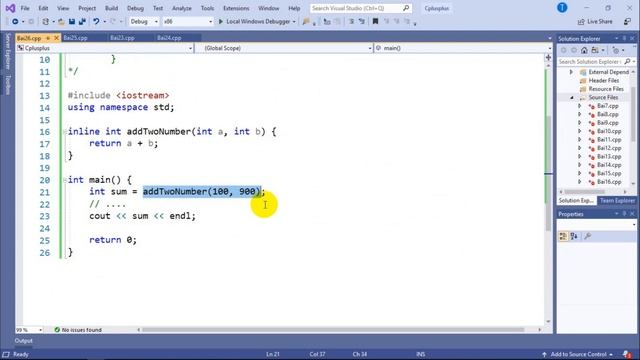This screenshot has height=360, width=640.
Task: Click the Property Pages wrench icon
Action: [x=588, y=236]
